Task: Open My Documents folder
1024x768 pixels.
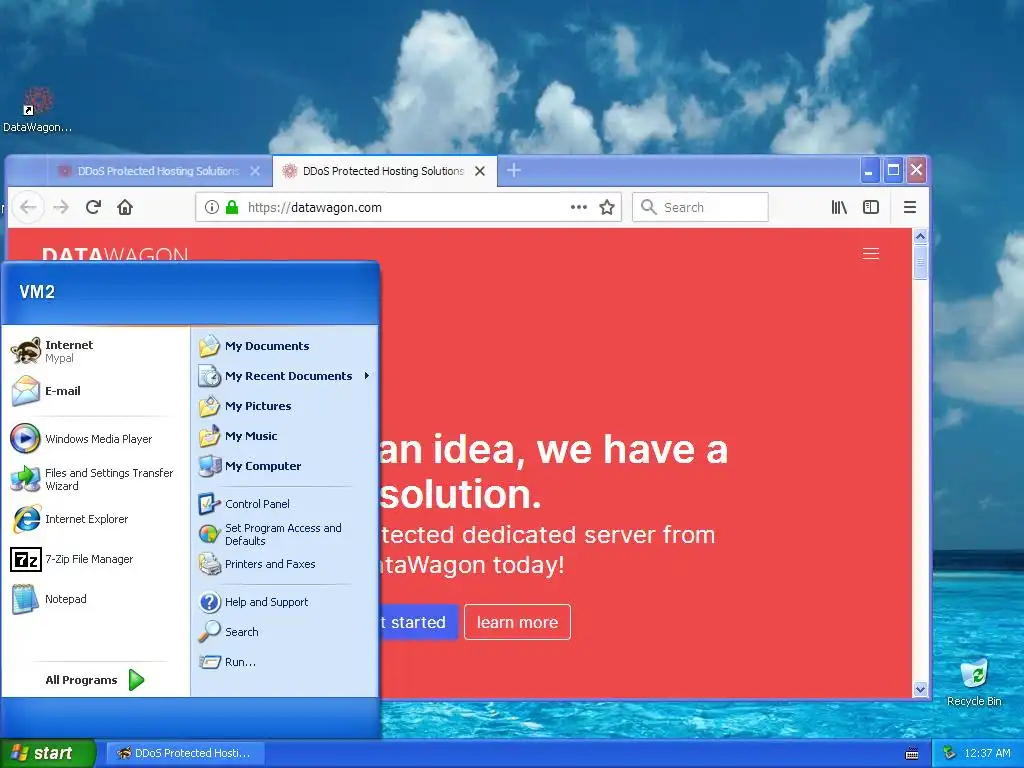Action: (x=285, y=346)
